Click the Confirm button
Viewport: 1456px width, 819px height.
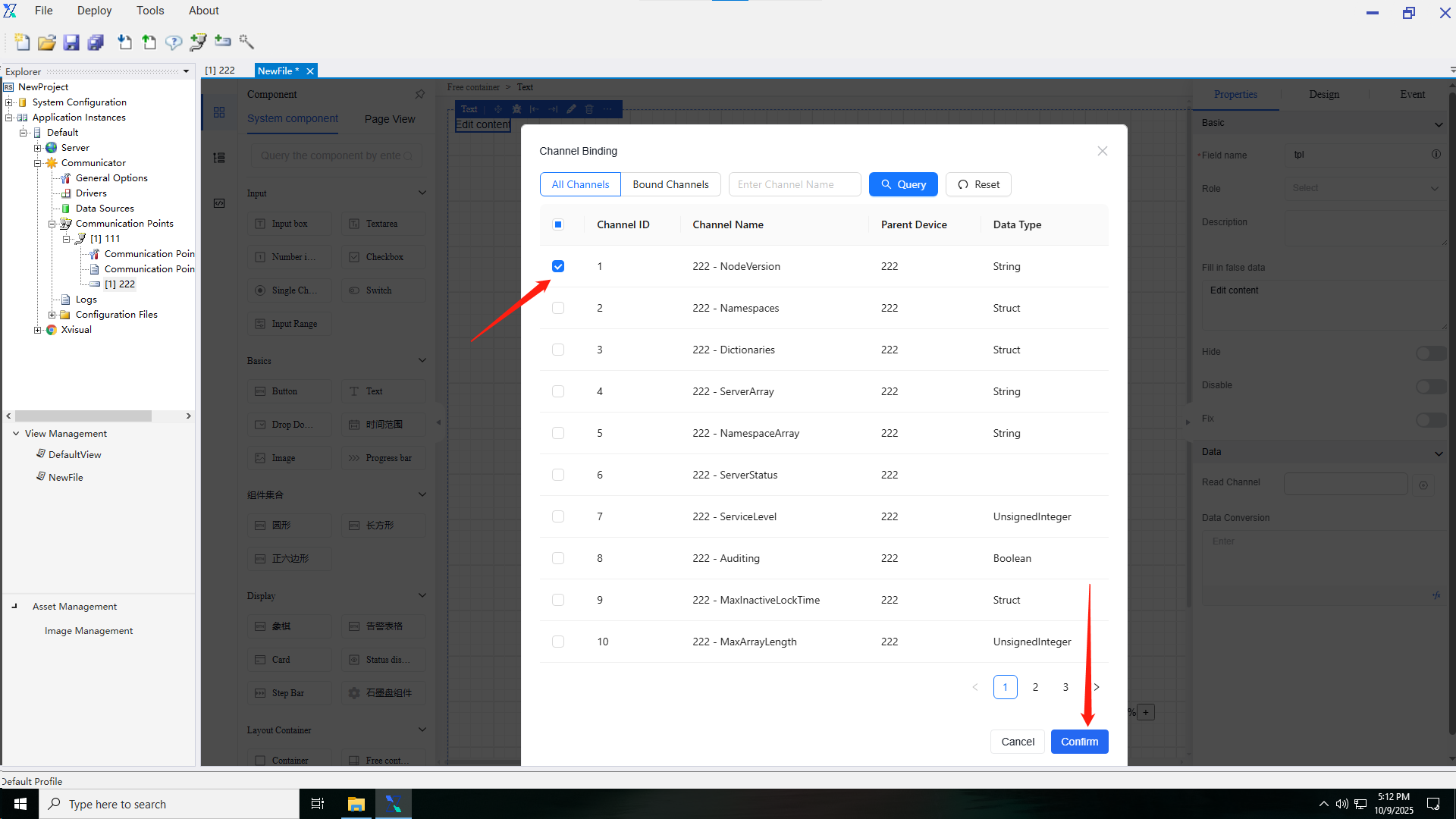1079,742
